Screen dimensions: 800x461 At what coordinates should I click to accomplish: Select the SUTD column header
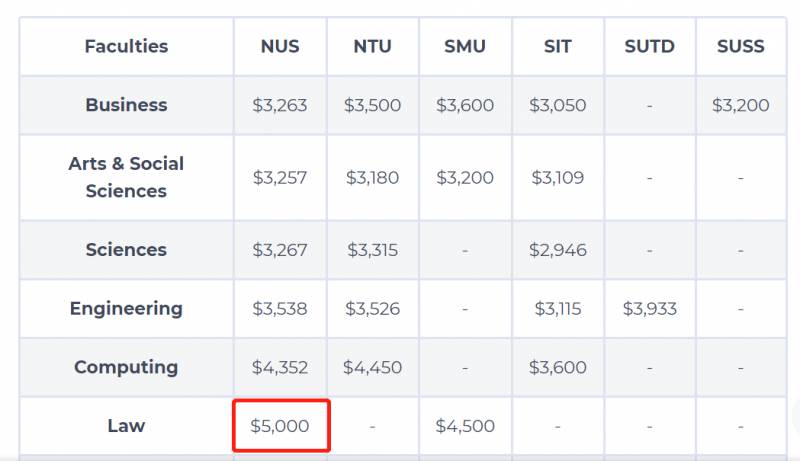[649, 46]
